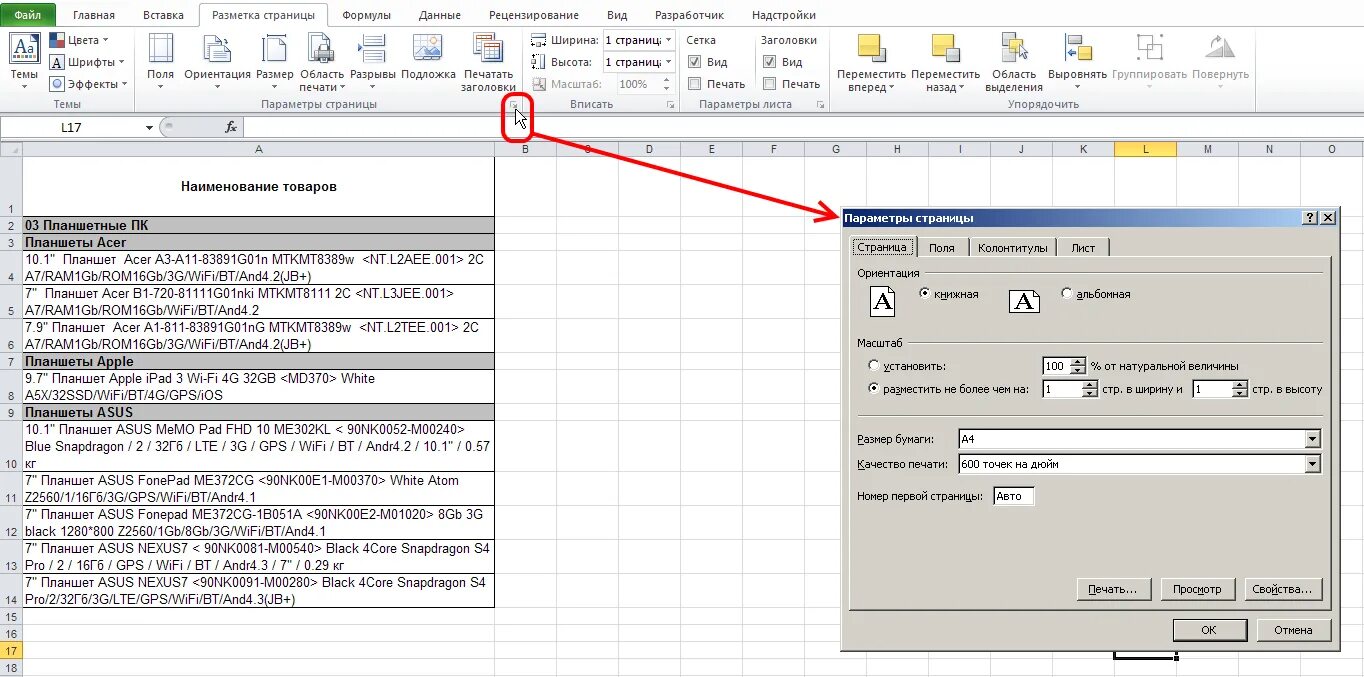Select row 17 header
This screenshot has height=677, width=1364.
coord(11,650)
